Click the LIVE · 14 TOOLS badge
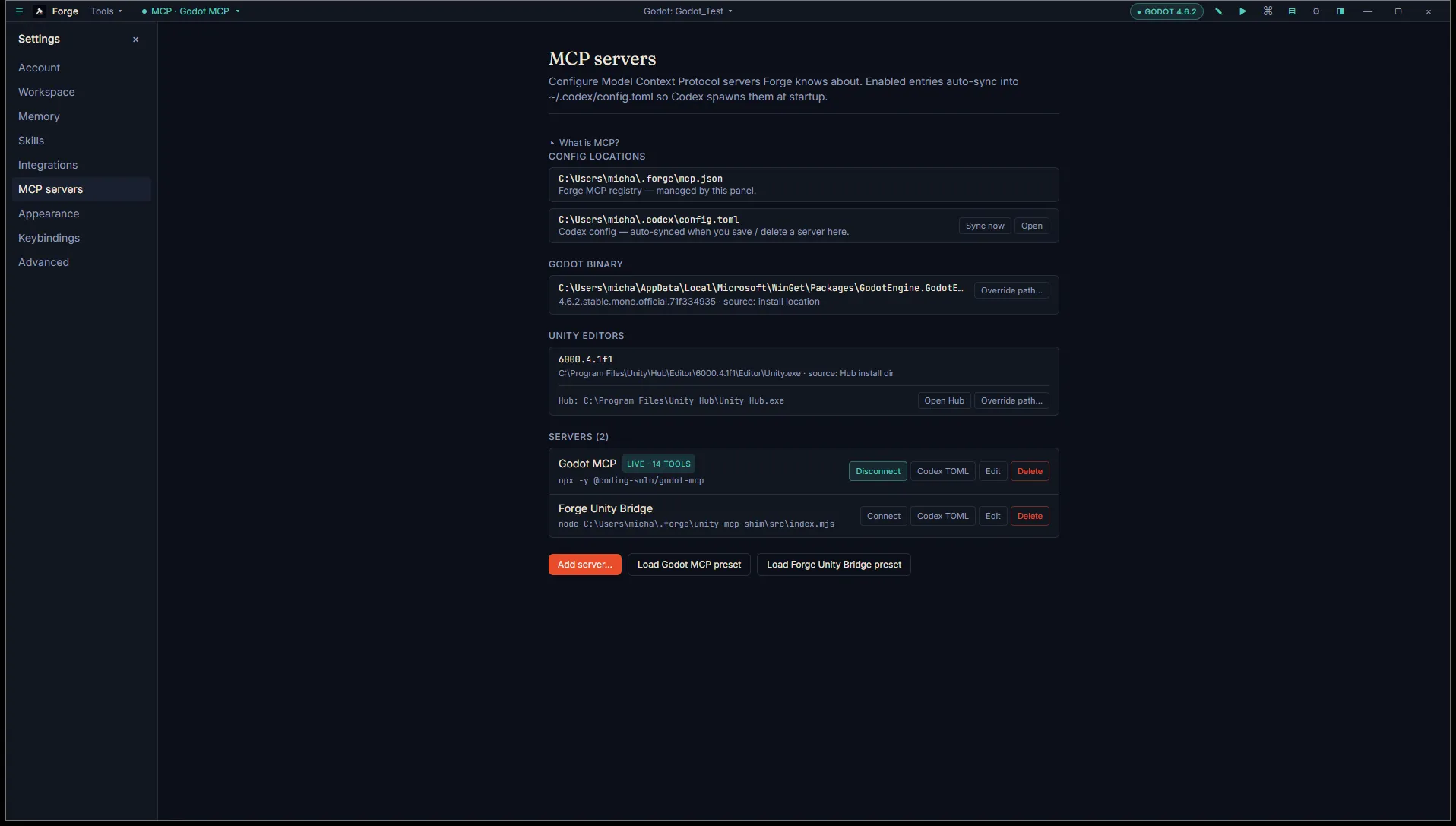The width and height of the screenshot is (1456, 826). click(x=659, y=464)
